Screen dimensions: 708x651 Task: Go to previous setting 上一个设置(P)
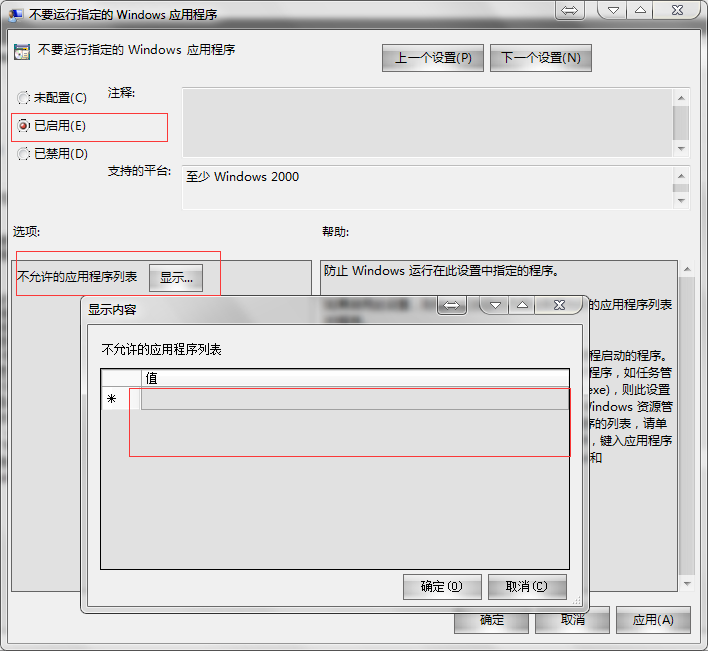[x=433, y=58]
